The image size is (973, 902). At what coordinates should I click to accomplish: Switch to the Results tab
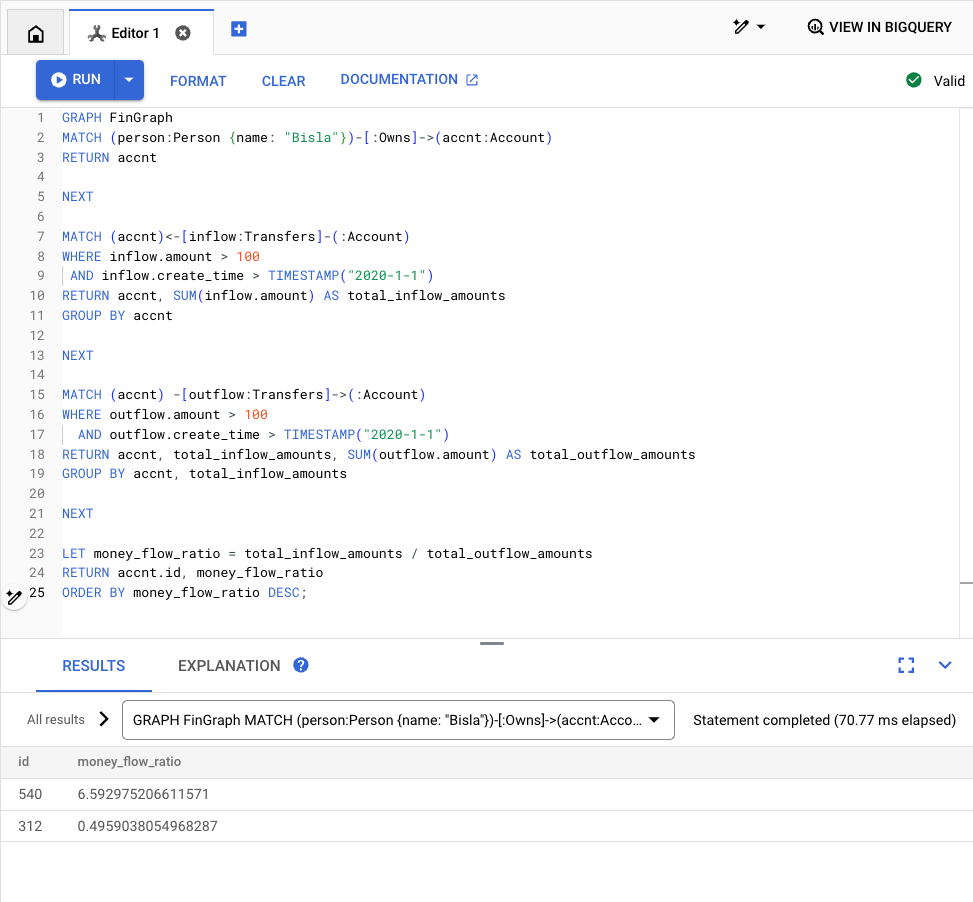(94, 666)
